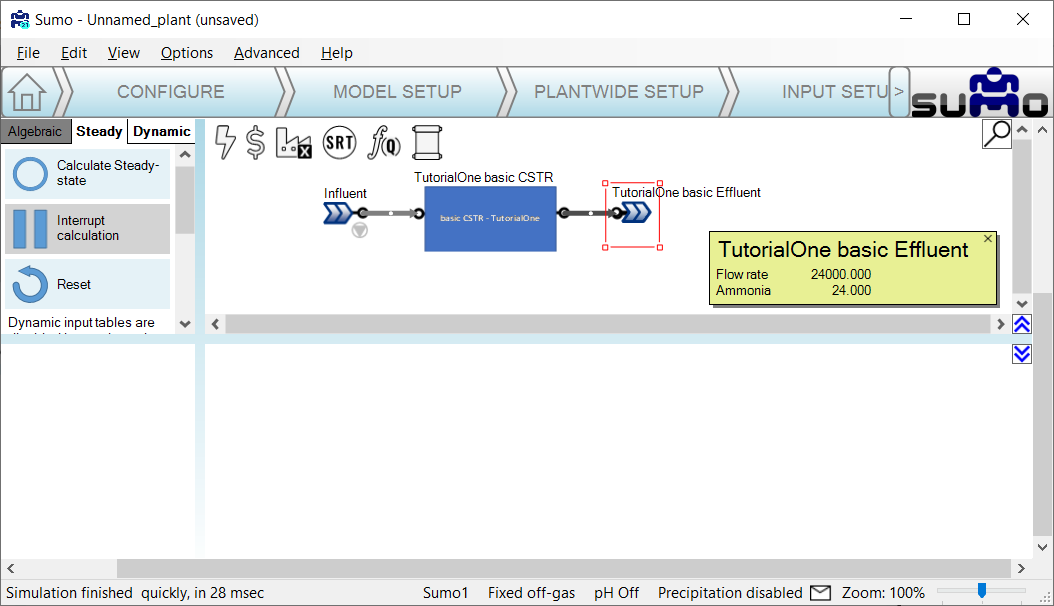Screen dimensions: 1054x606
Task: Click the factory icon with X
Action: click(x=294, y=143)
